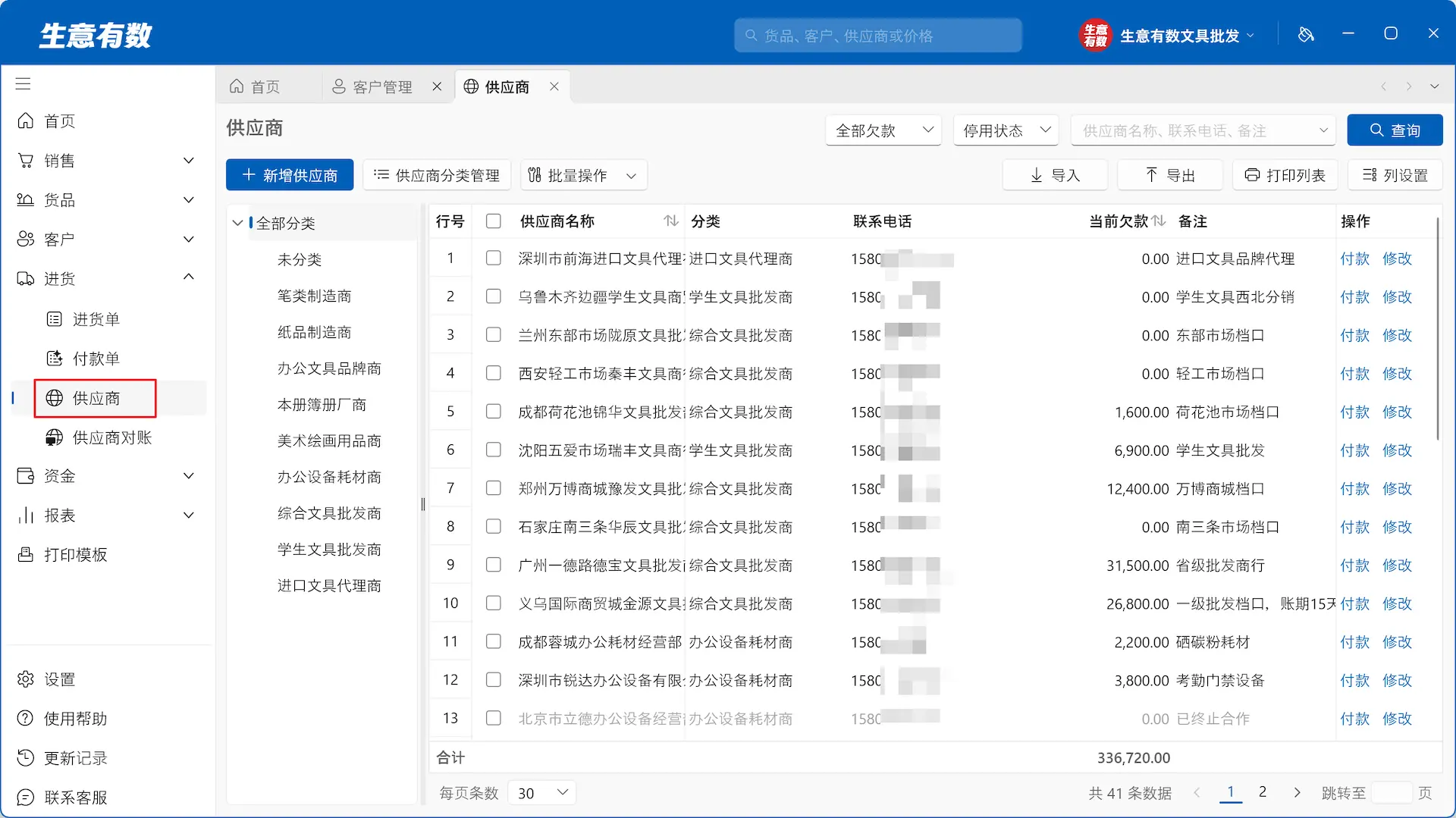Click the category panel splitter handle
This screenshot has height=818, width=1456.
click(423, 504)
